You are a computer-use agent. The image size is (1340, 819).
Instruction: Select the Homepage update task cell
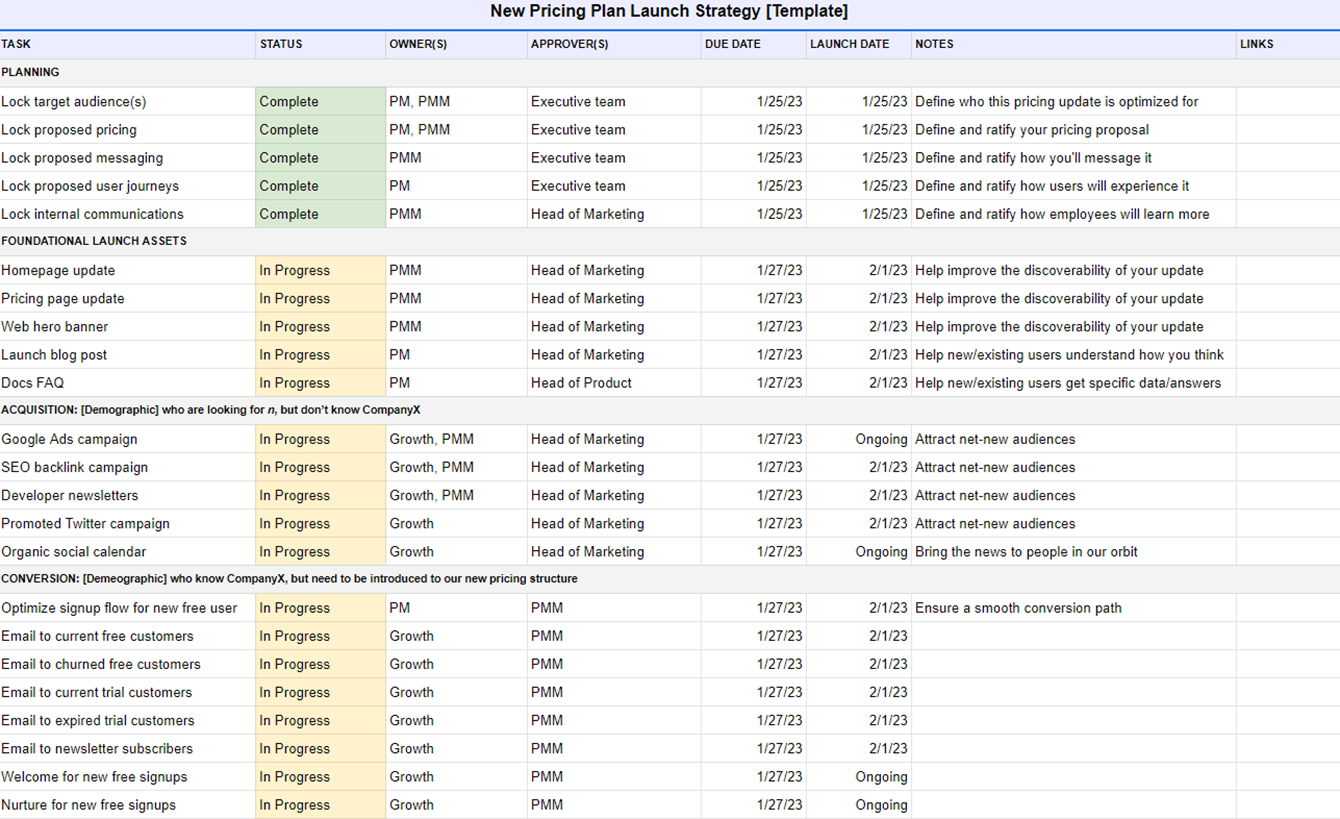[128, 271]
